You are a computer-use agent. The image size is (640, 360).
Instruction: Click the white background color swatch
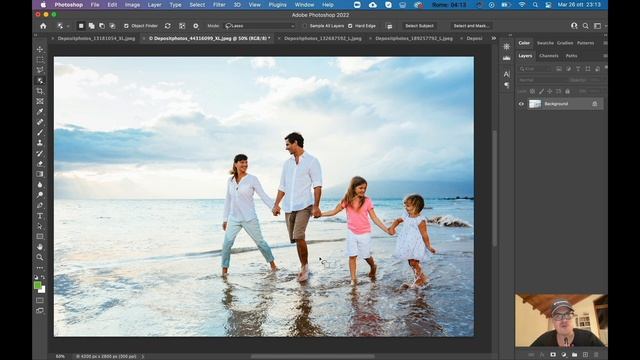(42, 290)
